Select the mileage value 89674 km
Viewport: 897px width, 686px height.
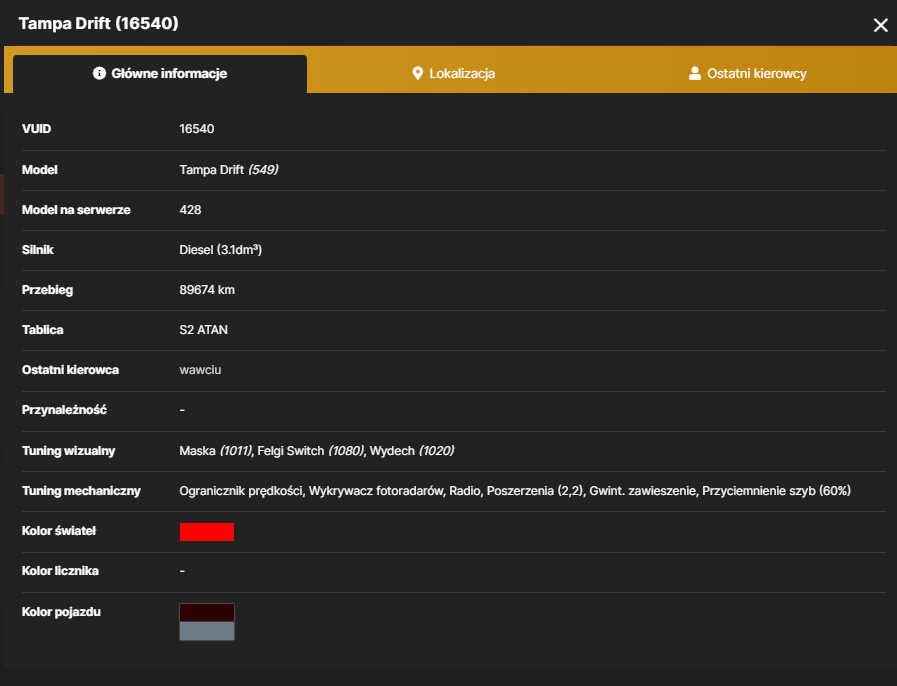(207, 290)
